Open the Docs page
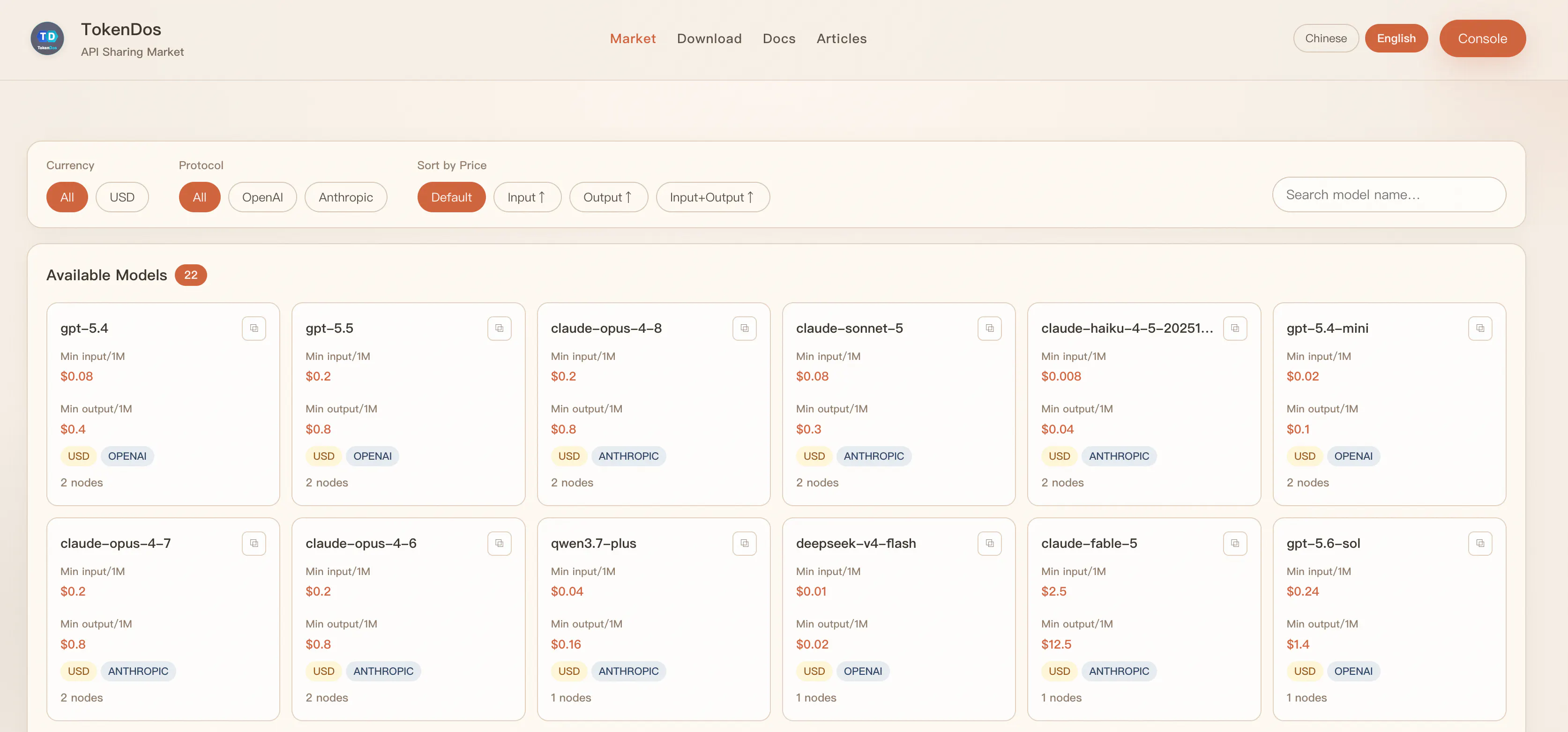 [779, 38]
